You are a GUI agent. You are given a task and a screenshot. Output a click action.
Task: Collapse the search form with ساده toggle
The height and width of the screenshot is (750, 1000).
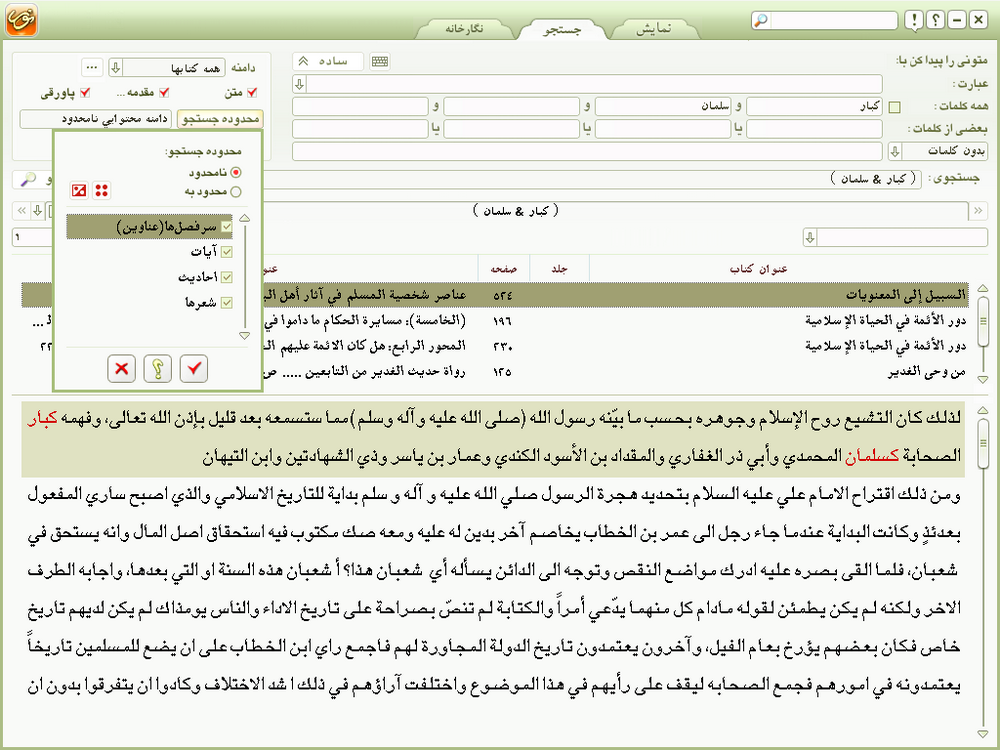328,61
